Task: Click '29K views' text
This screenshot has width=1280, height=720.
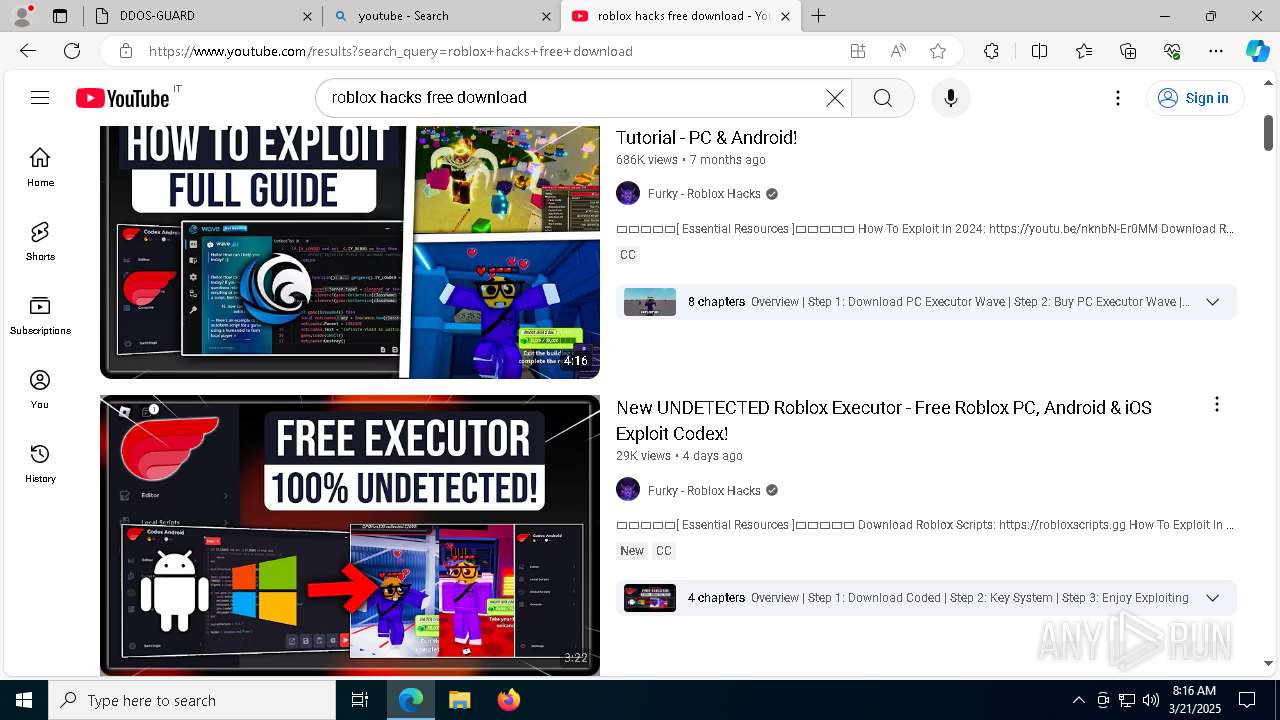Action: pos(643,456)
